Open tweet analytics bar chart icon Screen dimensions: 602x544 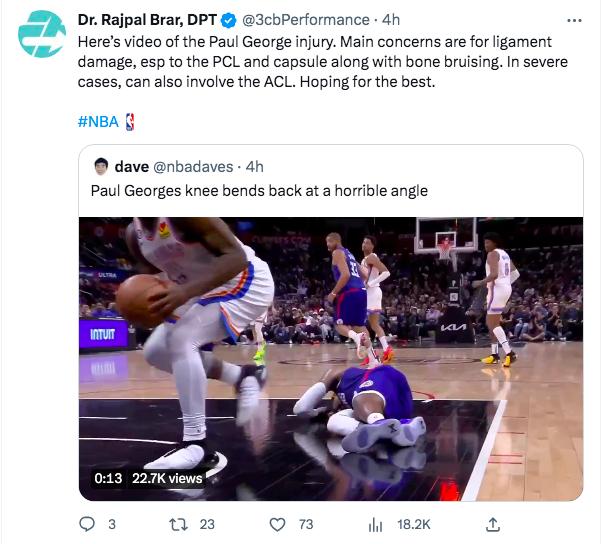[x=375, y=524]
